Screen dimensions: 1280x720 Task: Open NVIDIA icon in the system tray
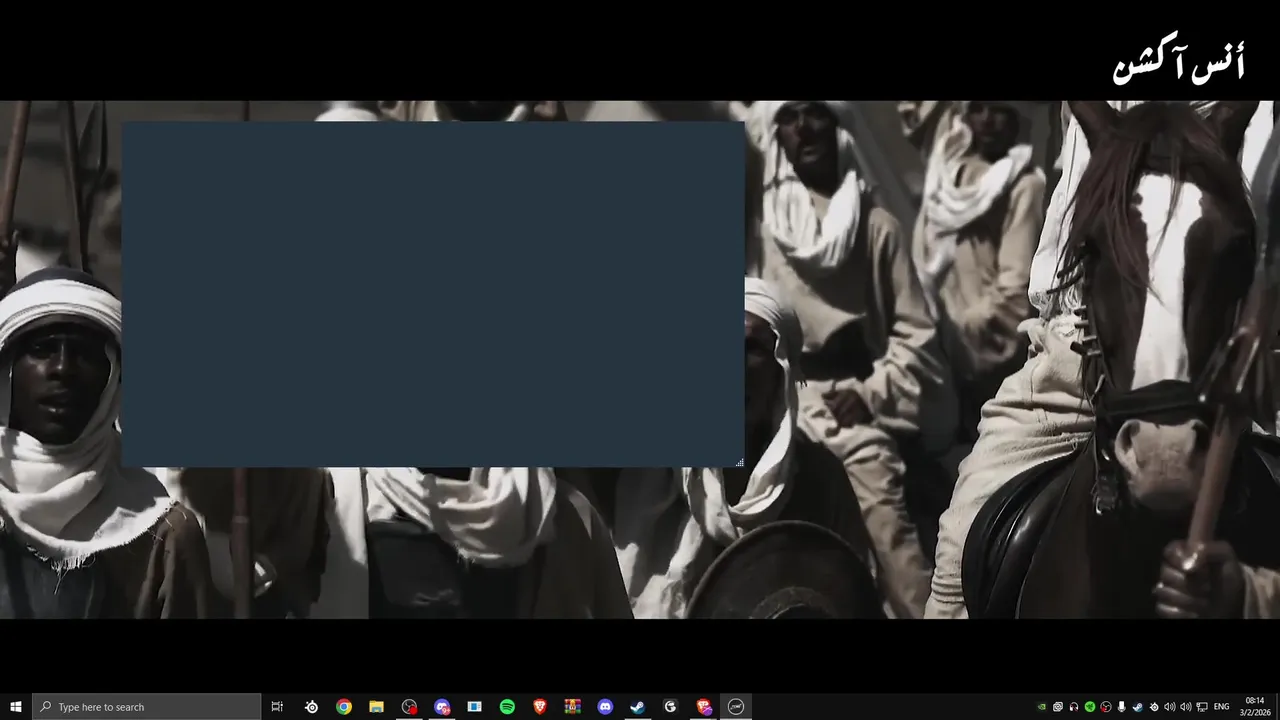click(1042, 707)
